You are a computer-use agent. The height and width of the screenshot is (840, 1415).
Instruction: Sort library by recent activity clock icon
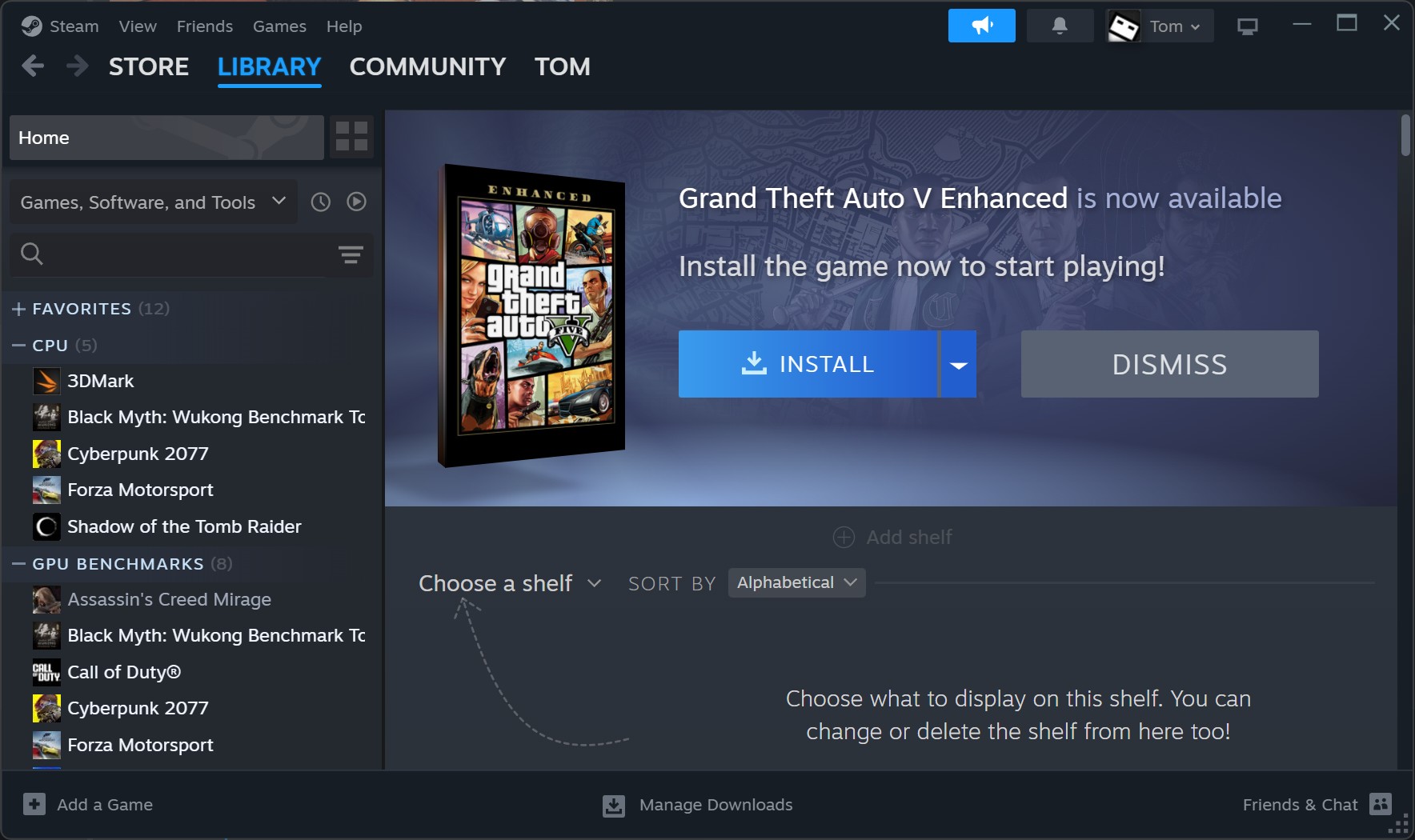coord(320,202)
